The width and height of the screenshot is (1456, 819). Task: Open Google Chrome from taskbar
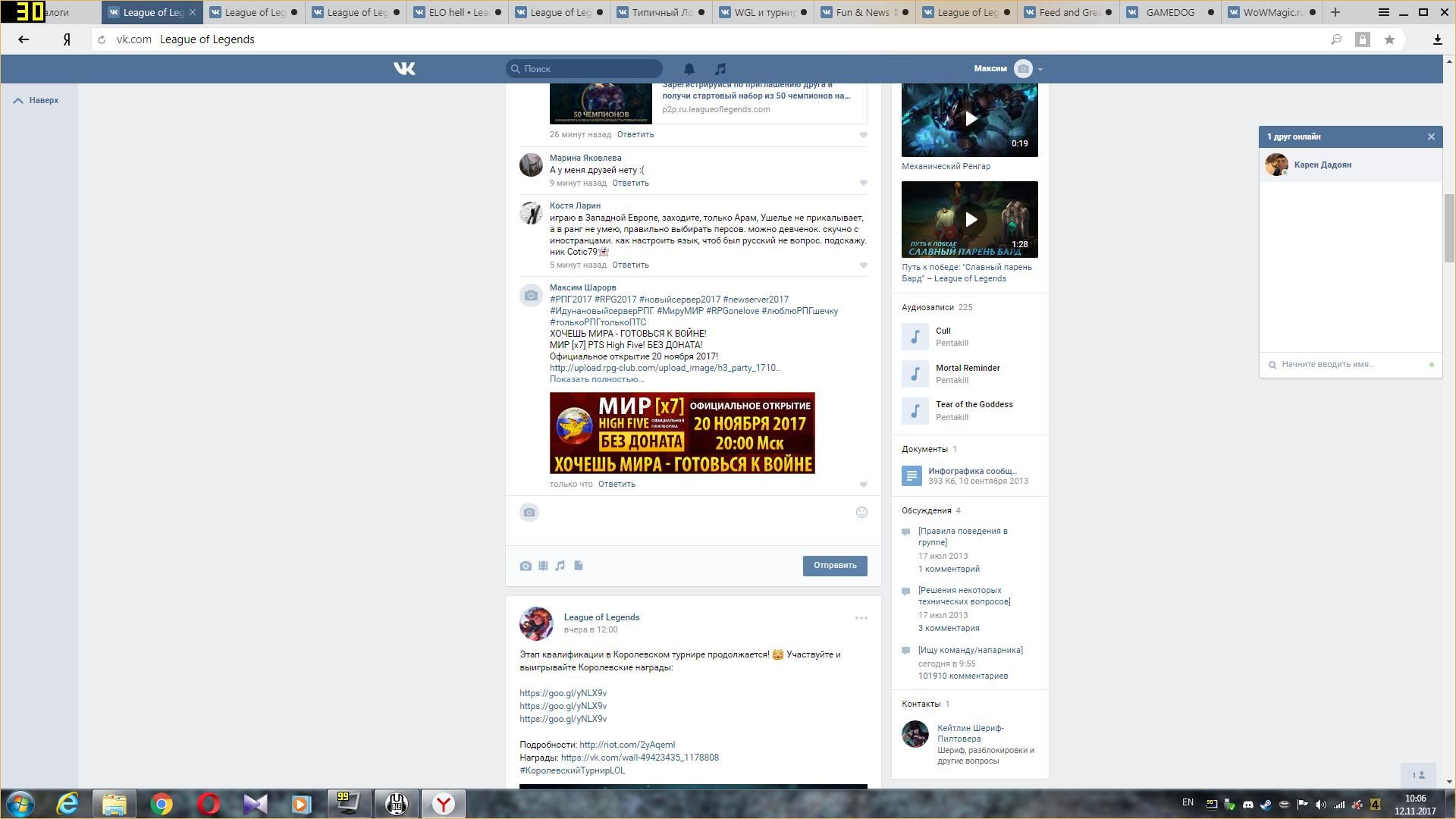[x=162, y=804]
